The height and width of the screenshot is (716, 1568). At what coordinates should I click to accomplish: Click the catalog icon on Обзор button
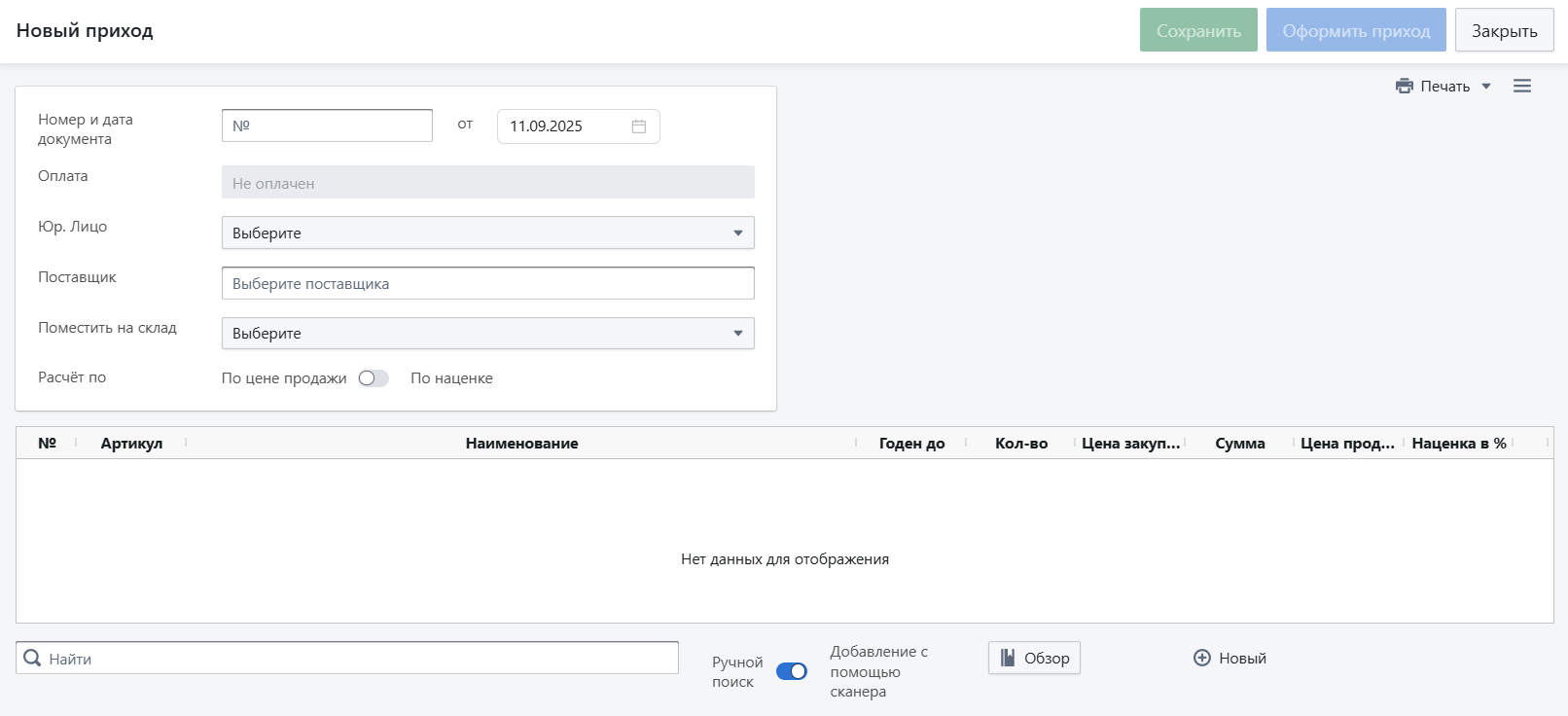point(1008,659)
